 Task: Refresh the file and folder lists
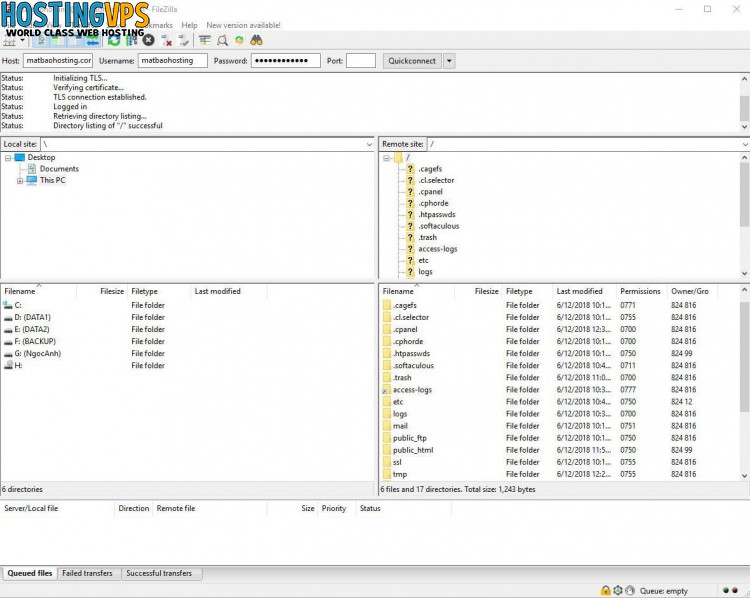pyautogui.click(x=114, y=40)
